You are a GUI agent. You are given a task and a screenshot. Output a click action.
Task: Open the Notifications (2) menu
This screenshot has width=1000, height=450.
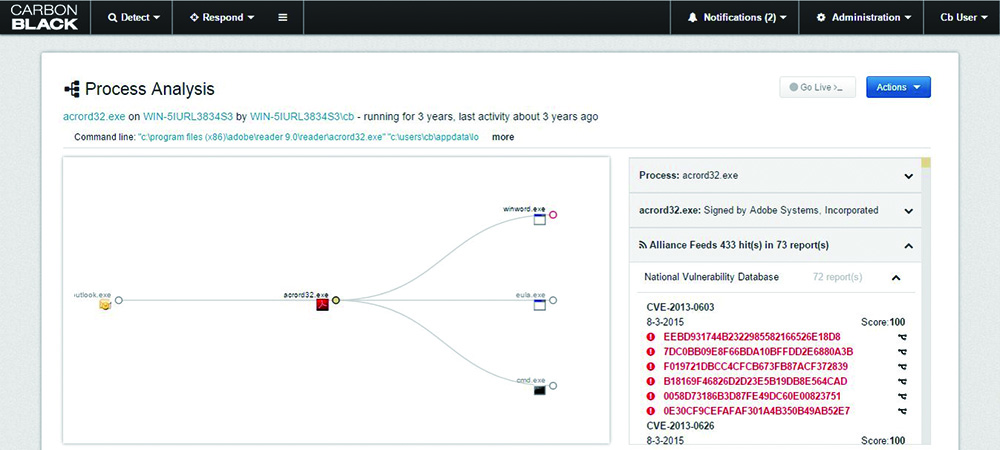(737, 18)
